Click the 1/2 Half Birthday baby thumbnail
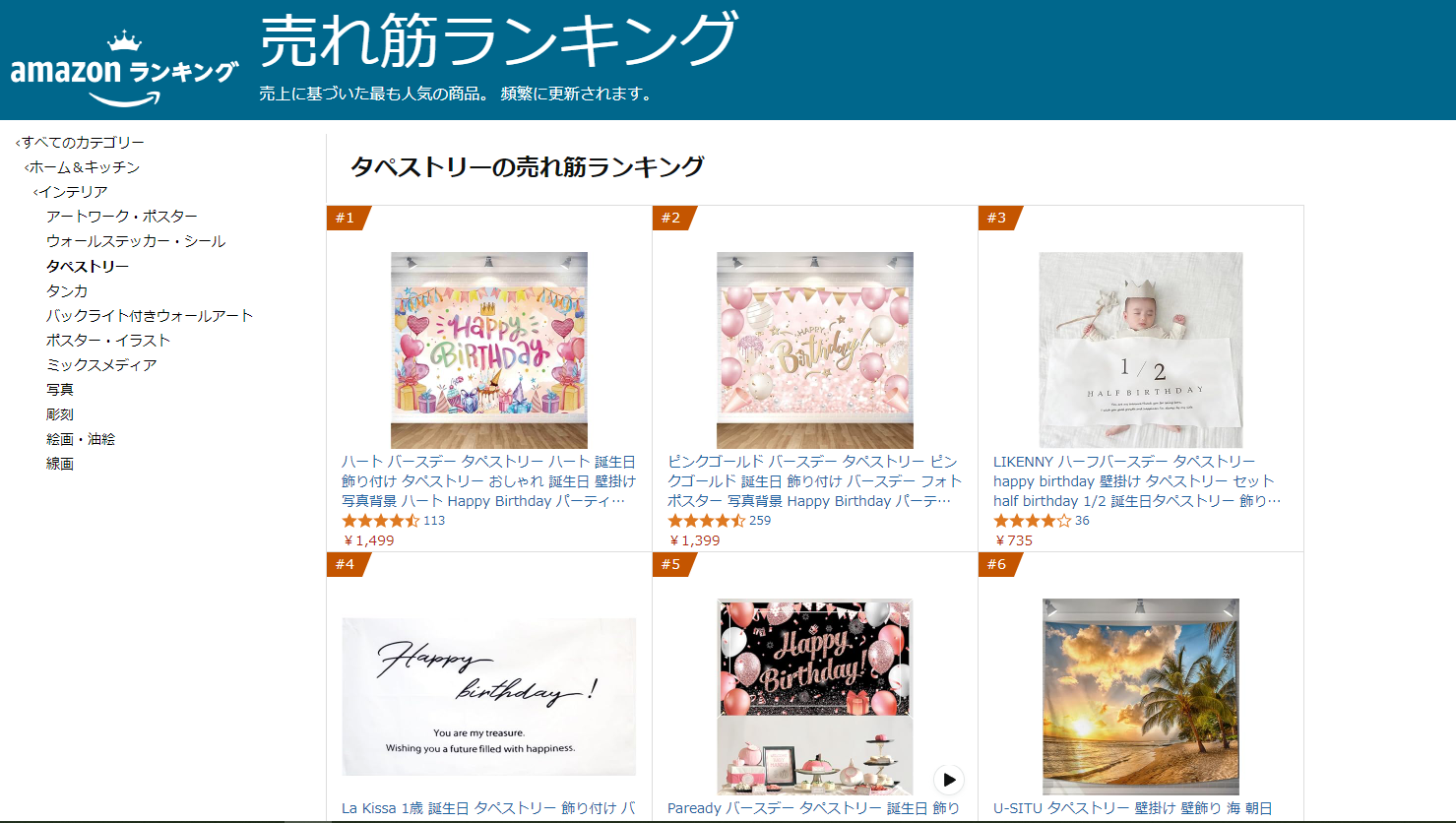1456x823 pixels. tap(1141, 350)
